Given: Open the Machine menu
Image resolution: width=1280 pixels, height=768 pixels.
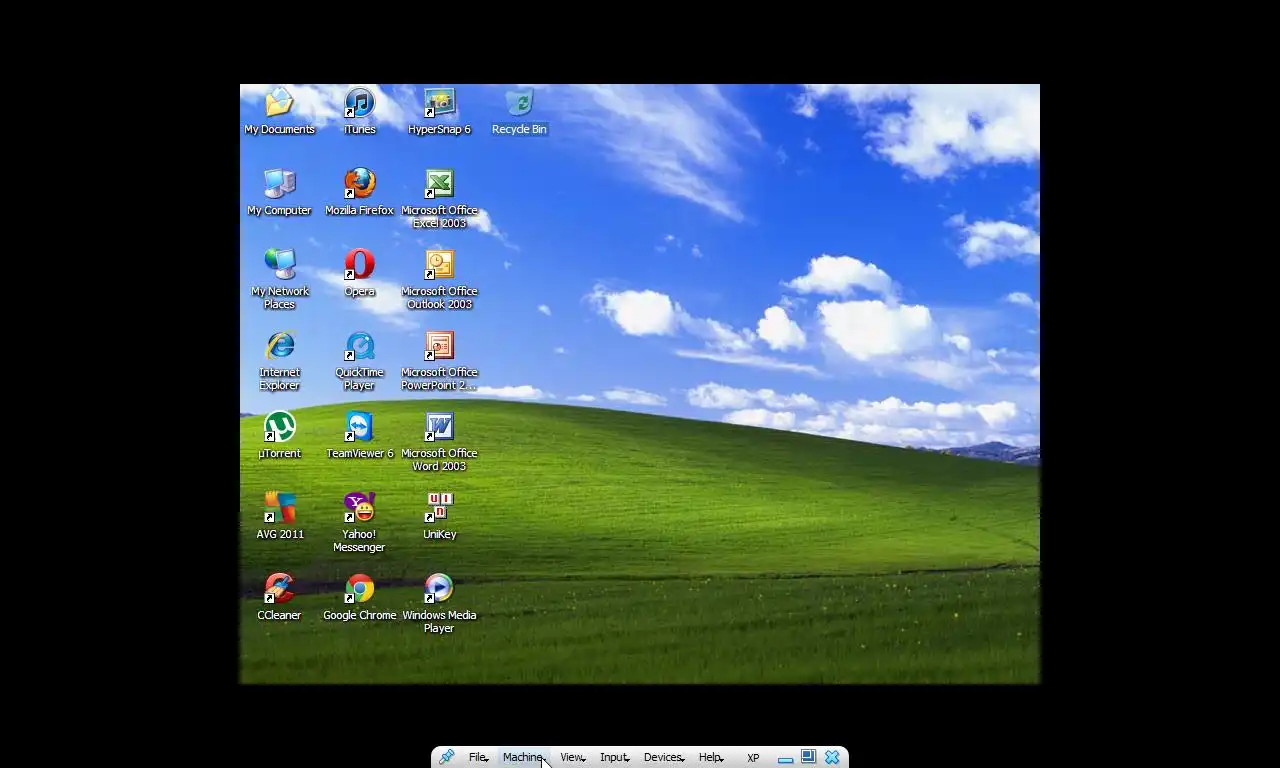Looking at the screenshot, I should 523,757.
